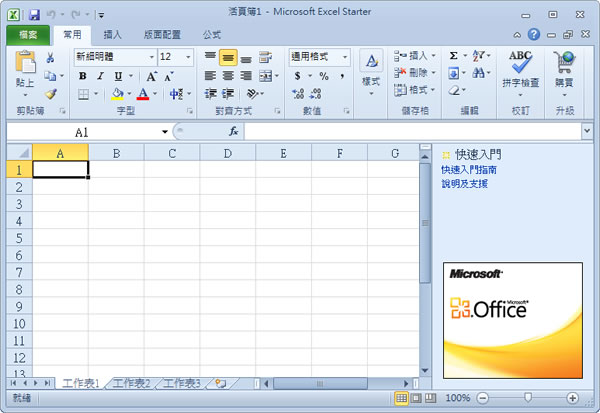Save workbook from quick access toolbar
This screenshot has width=600, height=413.
[34, 15]
